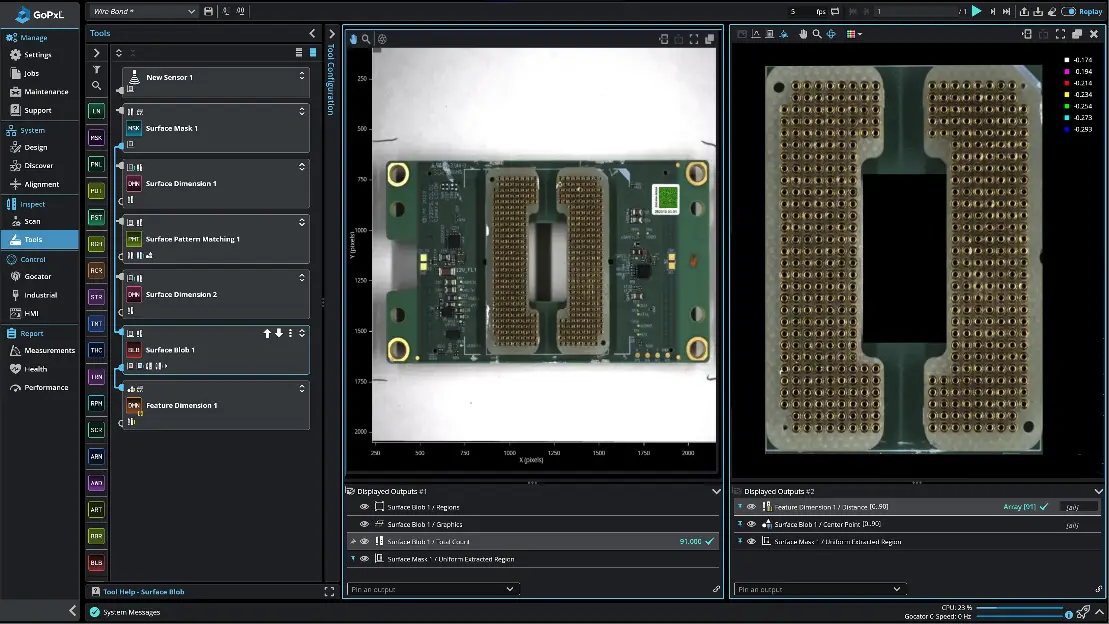Hide the Surface Blob 1 / Regions output
Viewport: 1109px width, 624px height.
coord(364,507)
